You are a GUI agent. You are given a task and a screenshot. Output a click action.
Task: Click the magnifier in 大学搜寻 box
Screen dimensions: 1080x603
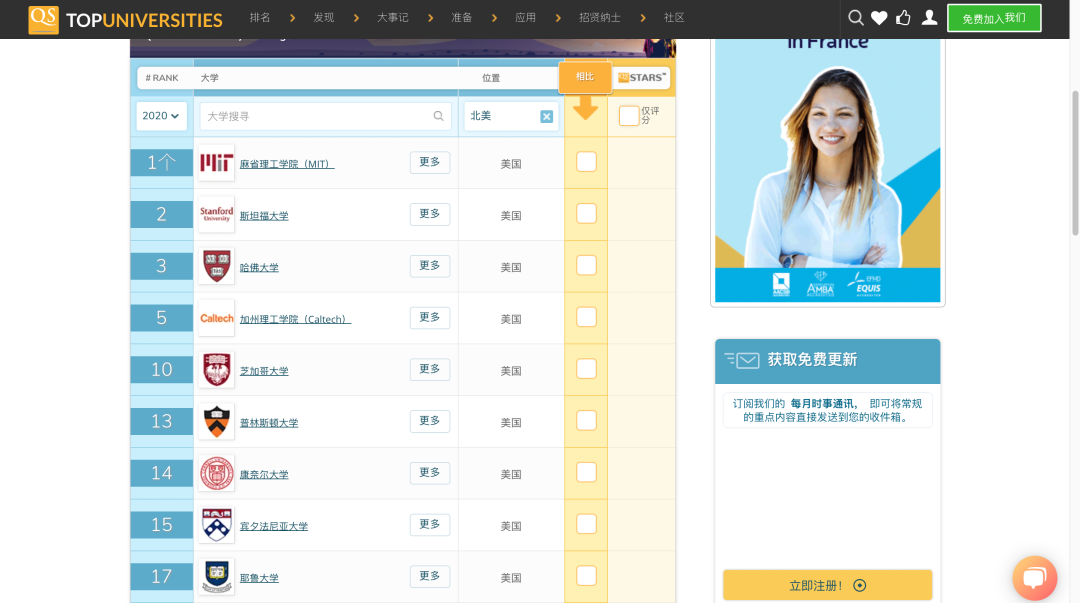[438, 116]
